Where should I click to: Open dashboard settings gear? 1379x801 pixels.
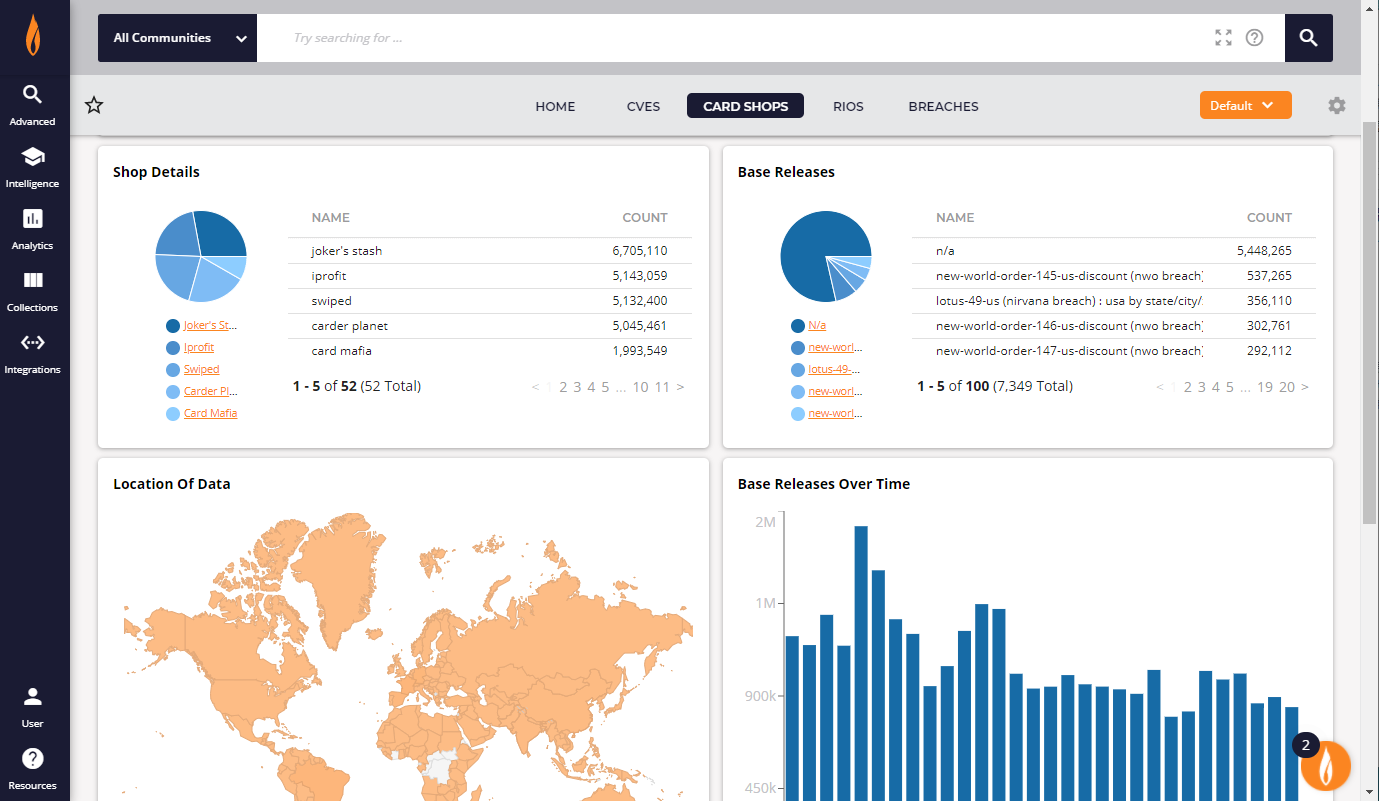(x=1337, y=106)
